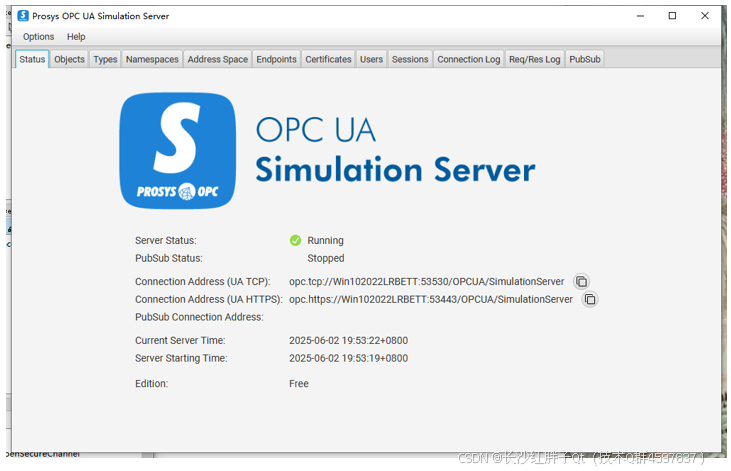Open the Namespaces tab
This screenshot has width=731, height=471.
coord(152,59)
